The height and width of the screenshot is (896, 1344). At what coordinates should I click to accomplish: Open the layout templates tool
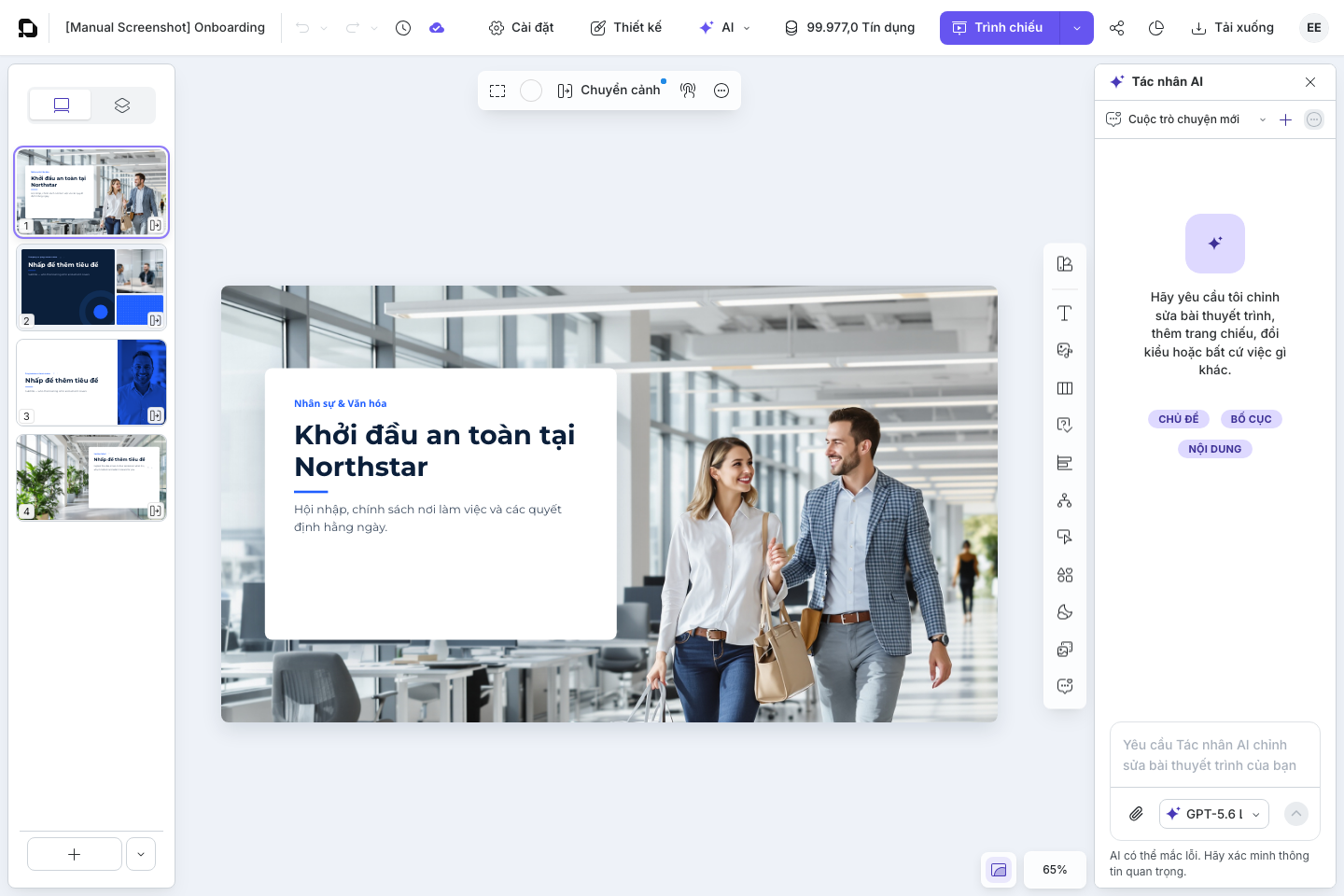1064,264
